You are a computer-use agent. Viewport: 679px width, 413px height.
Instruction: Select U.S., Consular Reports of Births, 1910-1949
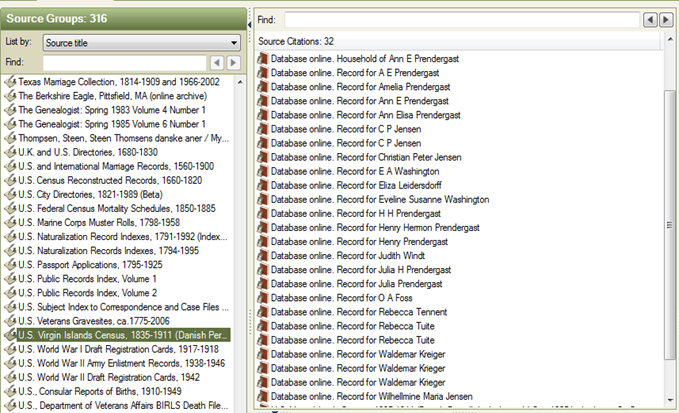coord(100,391)
